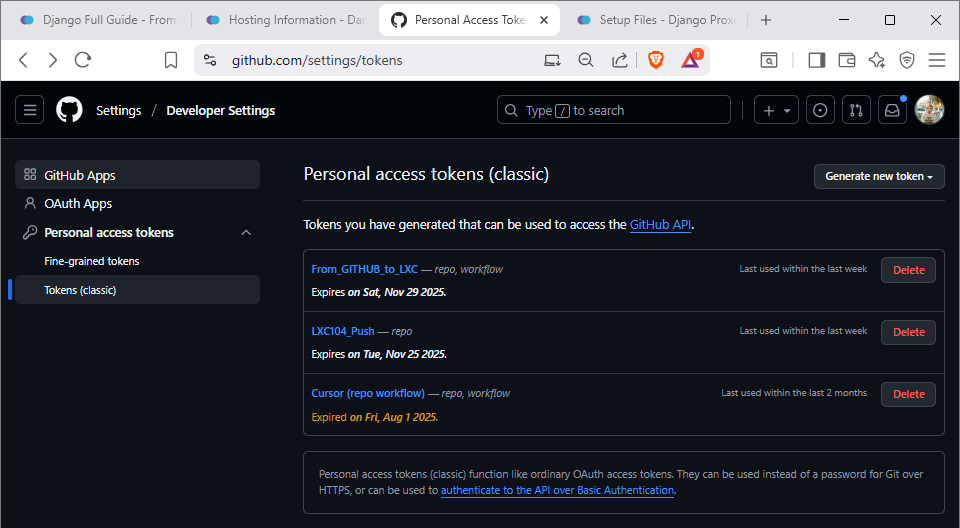The height and width of the screenshot is (528, 960).
Task: Click 'Expires on Sat, Nov 29 2025' text
Action: [378, 293]
